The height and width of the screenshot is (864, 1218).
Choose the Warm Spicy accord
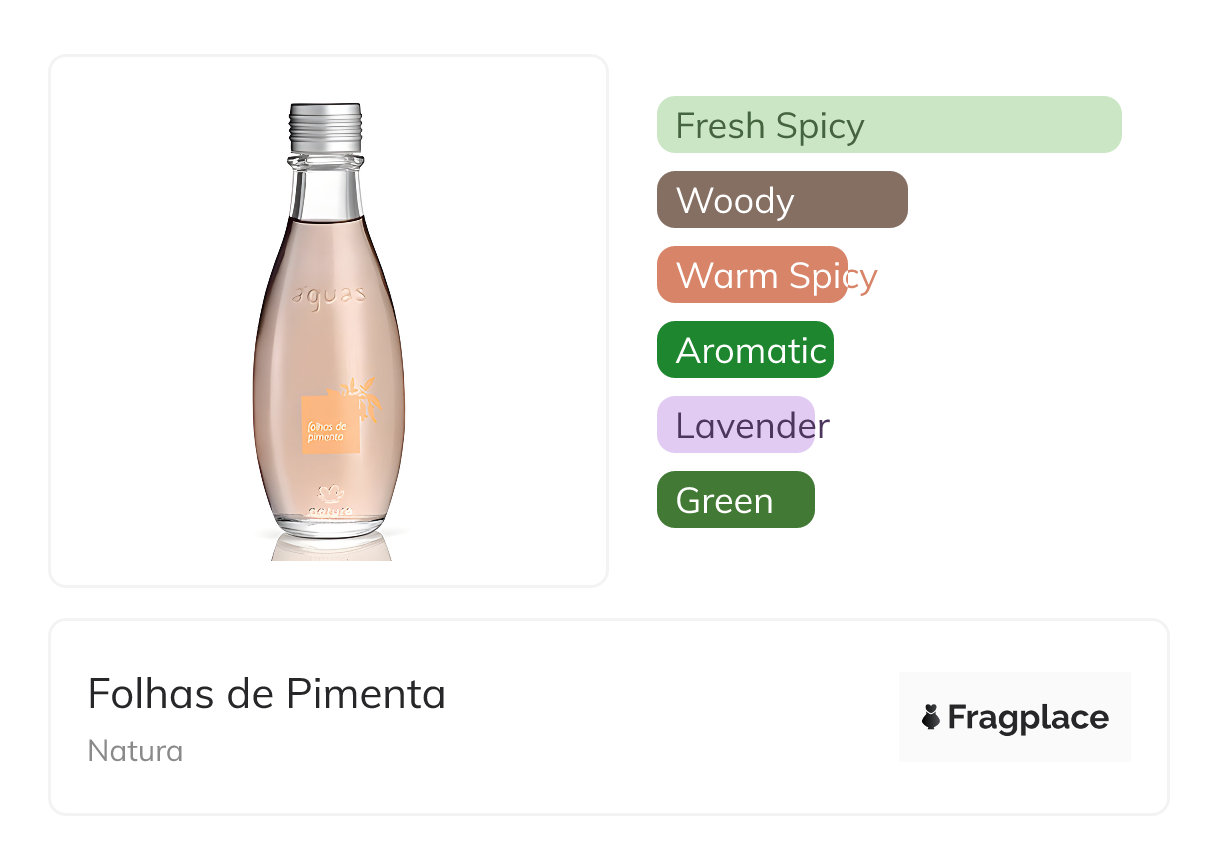tap(752, 275)
